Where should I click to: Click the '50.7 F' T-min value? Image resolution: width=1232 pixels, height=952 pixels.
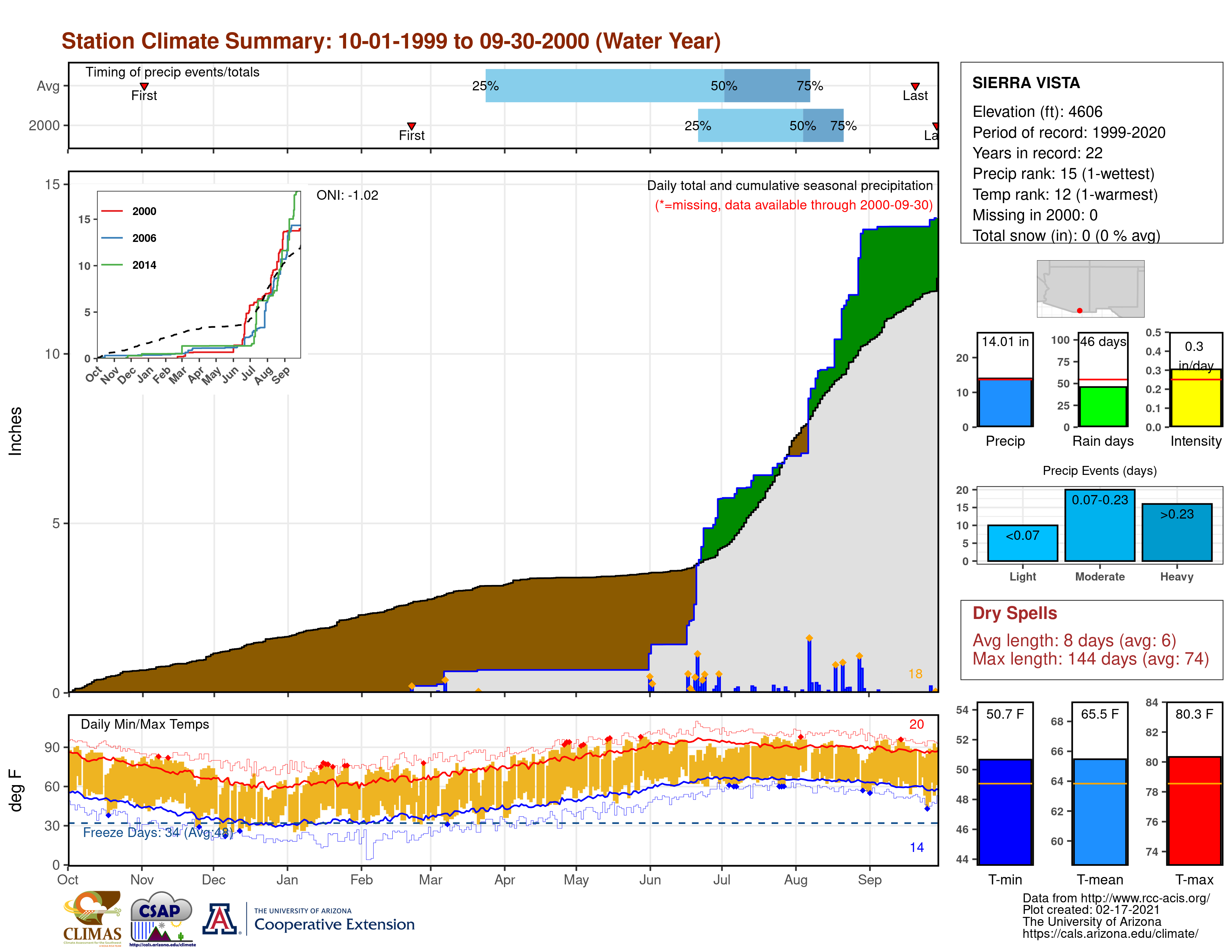point(1005,714)
